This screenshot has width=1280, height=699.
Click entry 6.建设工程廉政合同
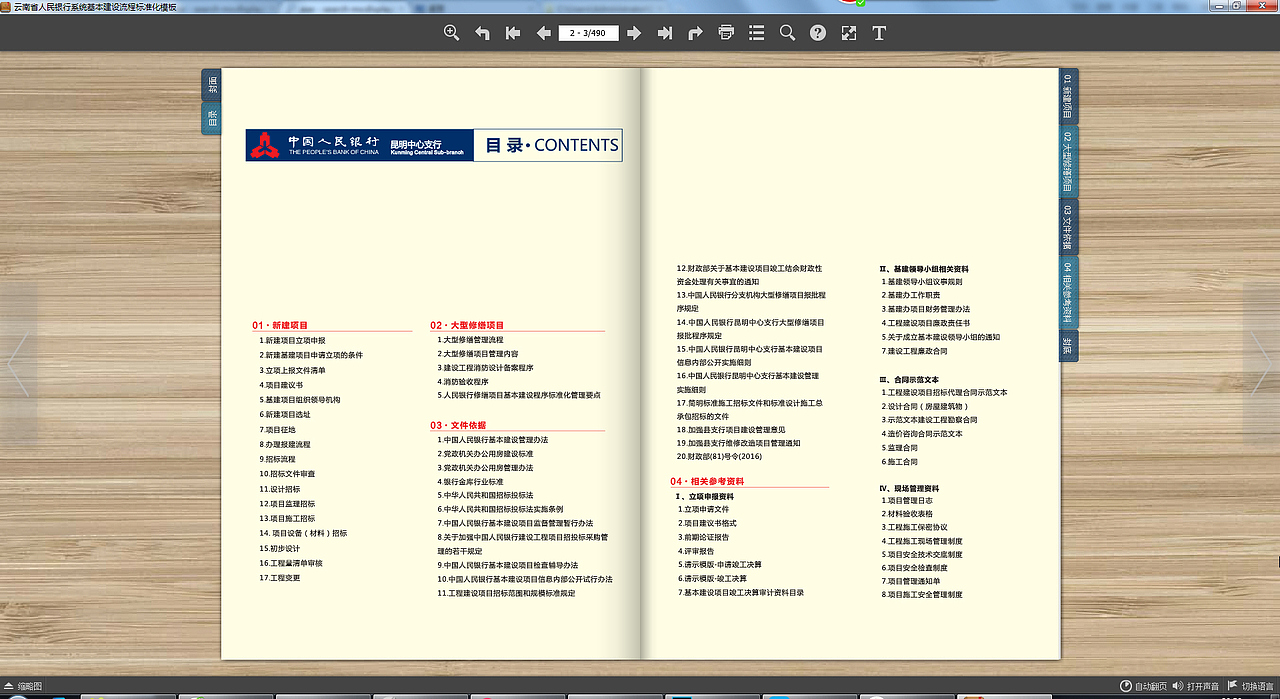pos(914,351)
